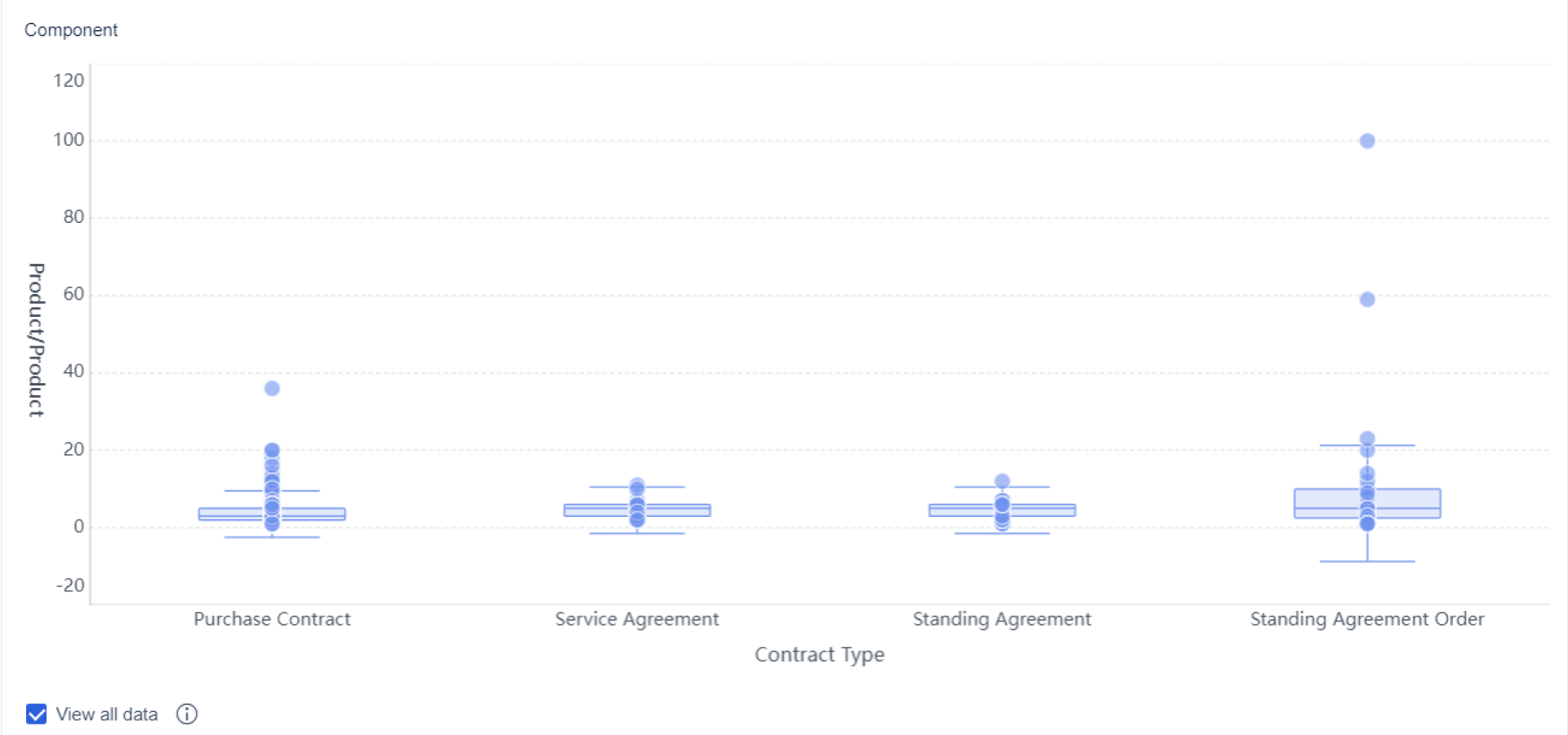Click the Standing Agreement Order lower whisker cap

[1367, 562]
